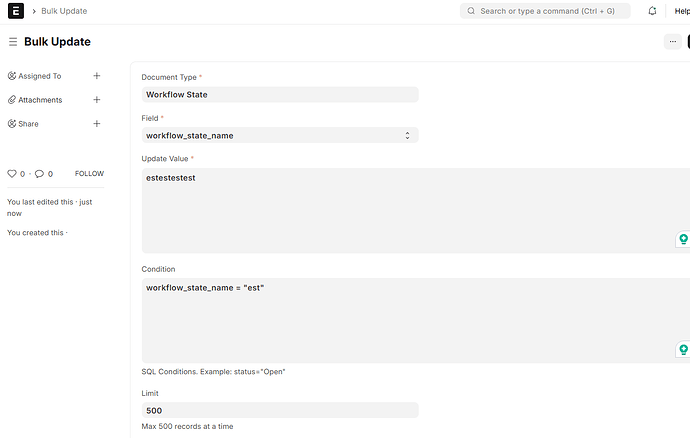Click the Document Type input field
This screenshot has width=690, height=438.
pos(279,95)
